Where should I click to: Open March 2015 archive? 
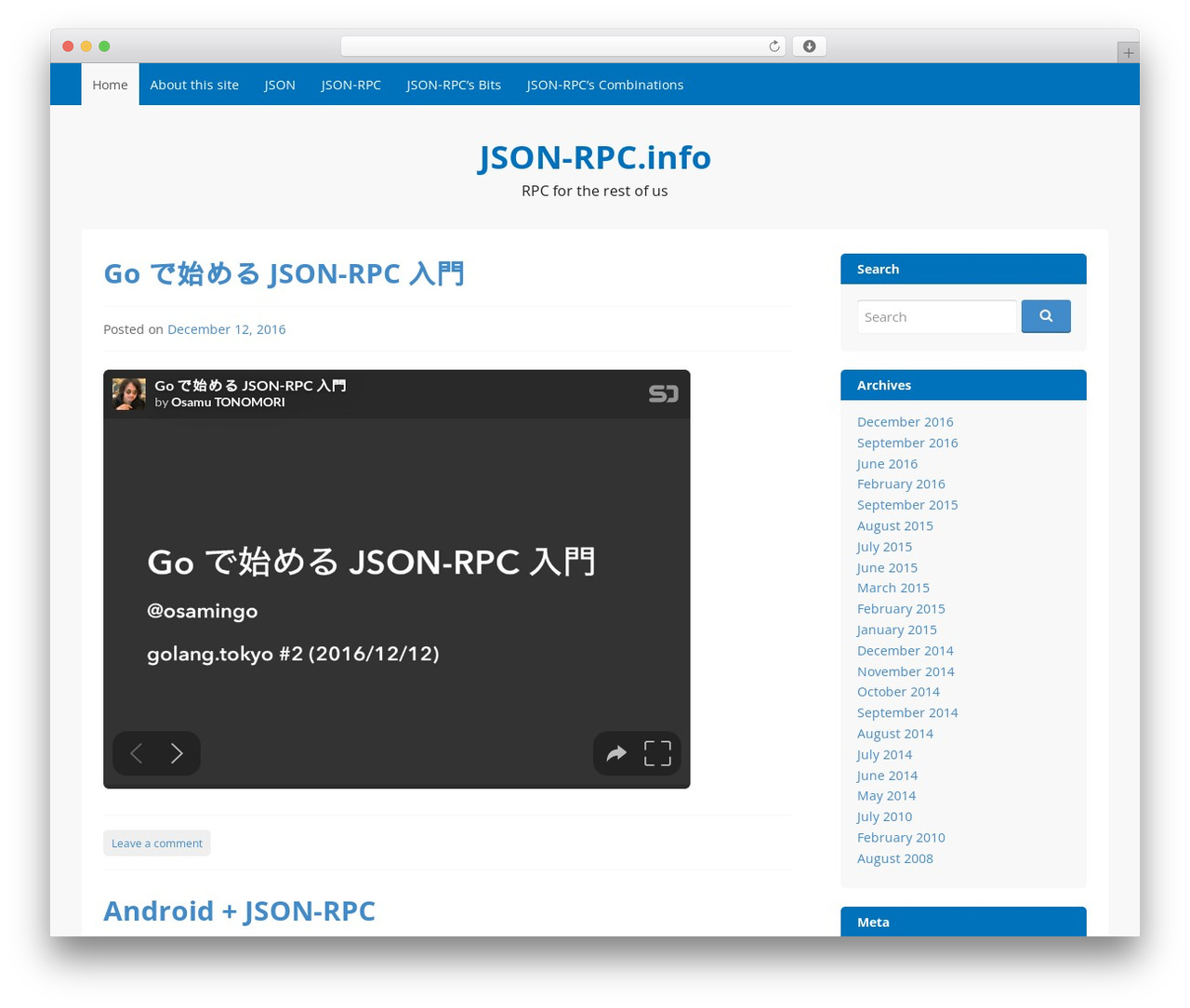click(893, 588)
